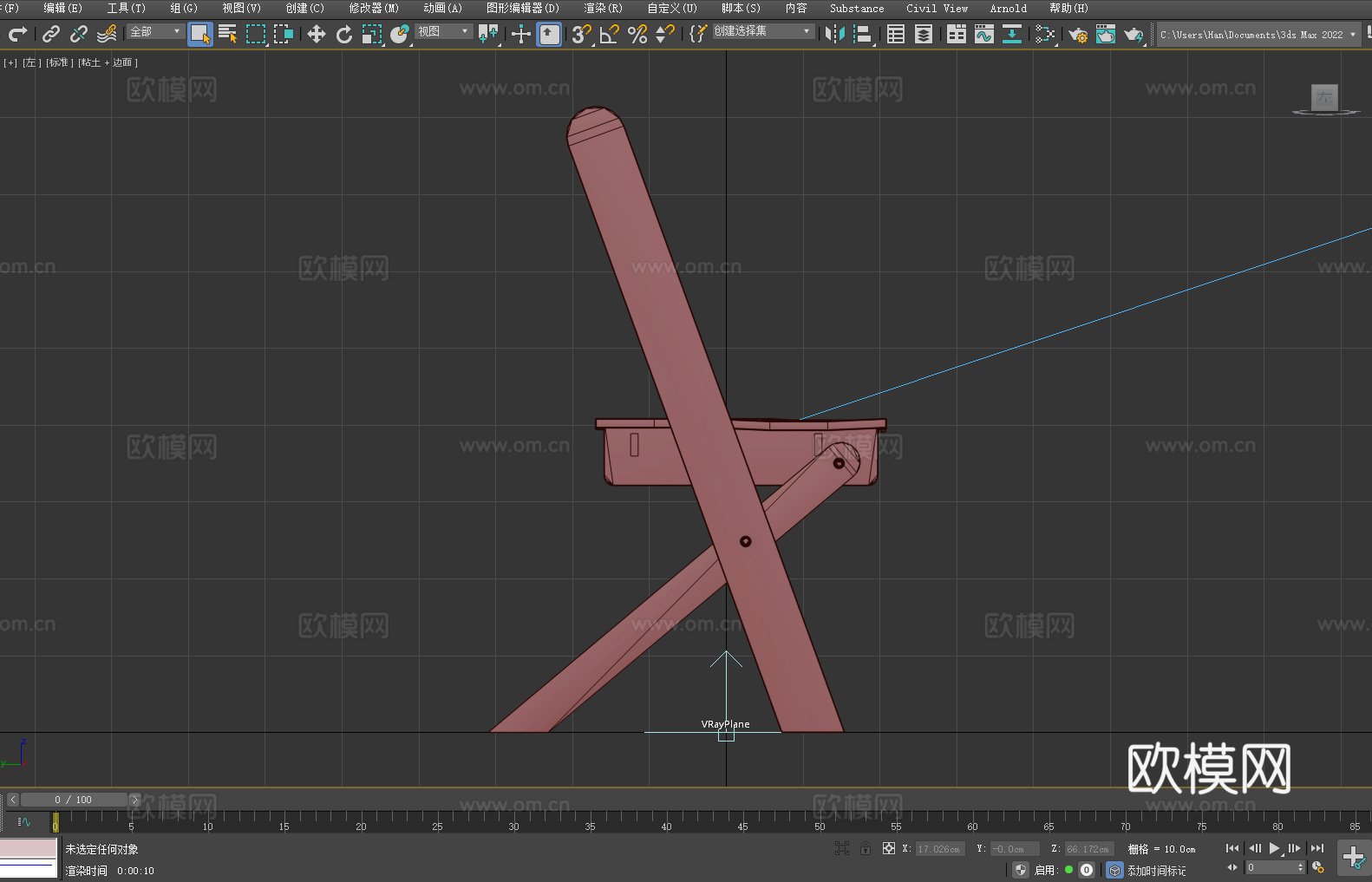Viewport: 1372px width, 882px height.
Task: Click viewport shading label [粘土 + 边面]
Action: [x=108, y=62]
